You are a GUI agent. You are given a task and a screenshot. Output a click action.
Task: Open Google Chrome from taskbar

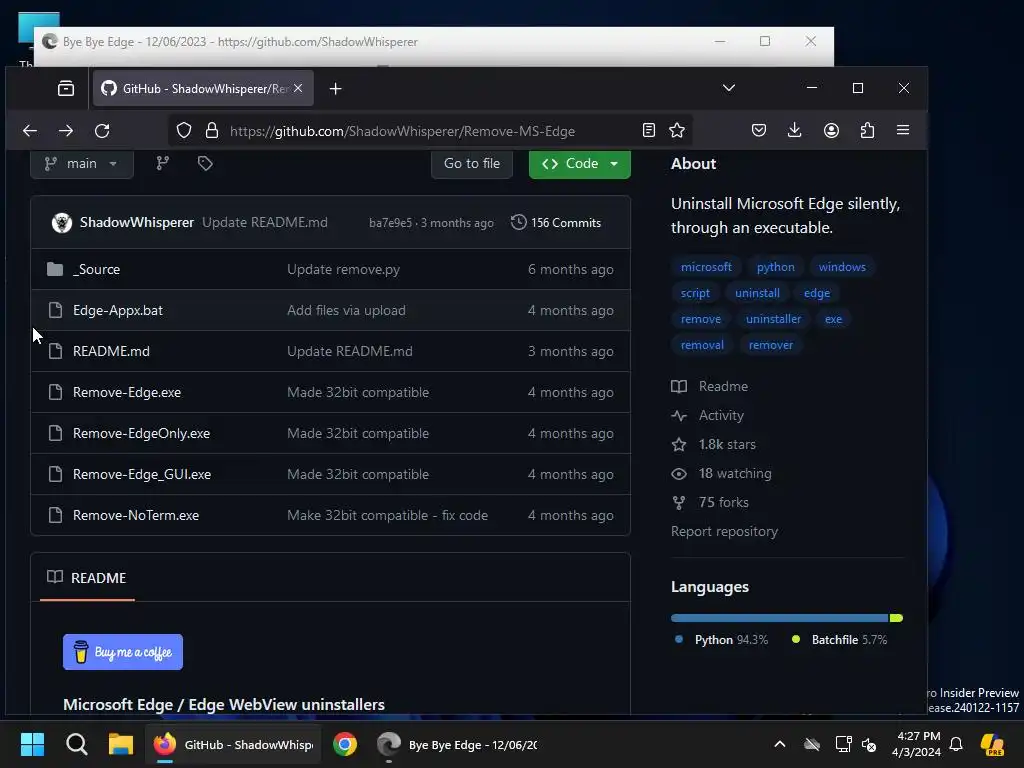[x=345, y=744]
